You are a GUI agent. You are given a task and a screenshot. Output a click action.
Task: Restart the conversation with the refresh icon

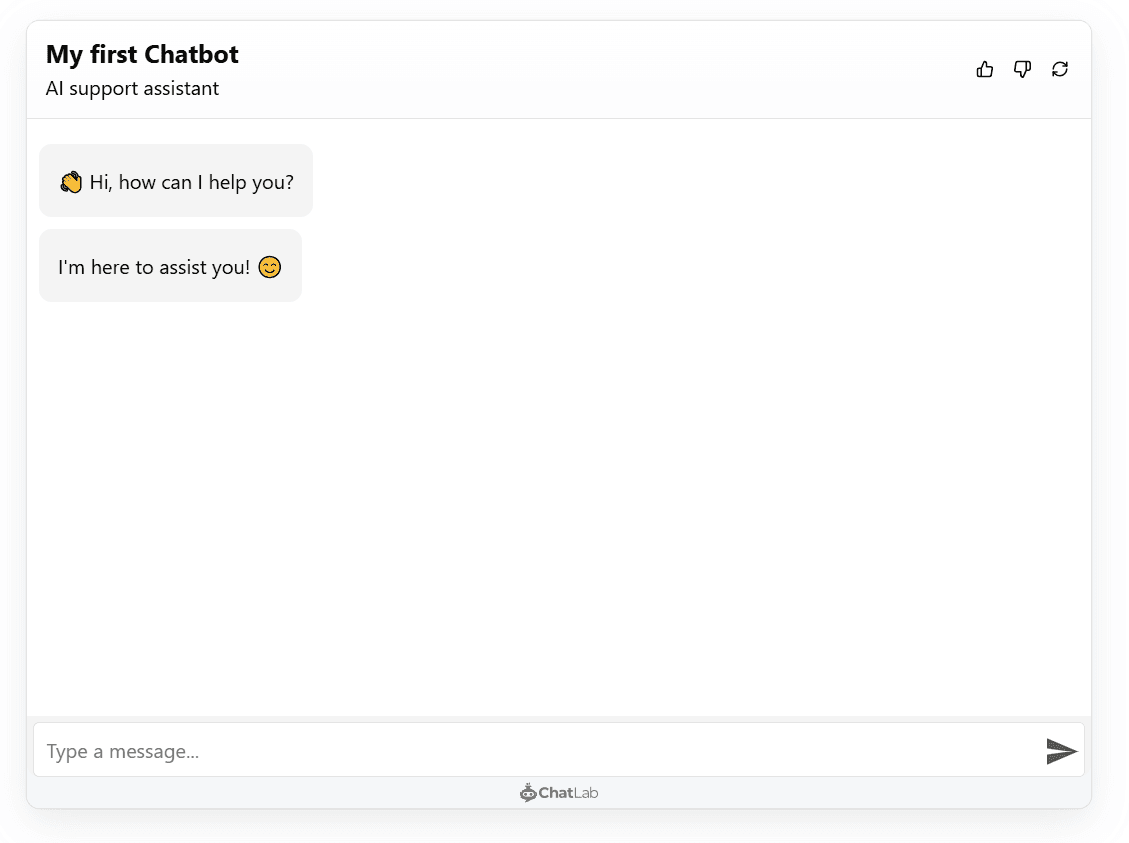pos(1060,69)
